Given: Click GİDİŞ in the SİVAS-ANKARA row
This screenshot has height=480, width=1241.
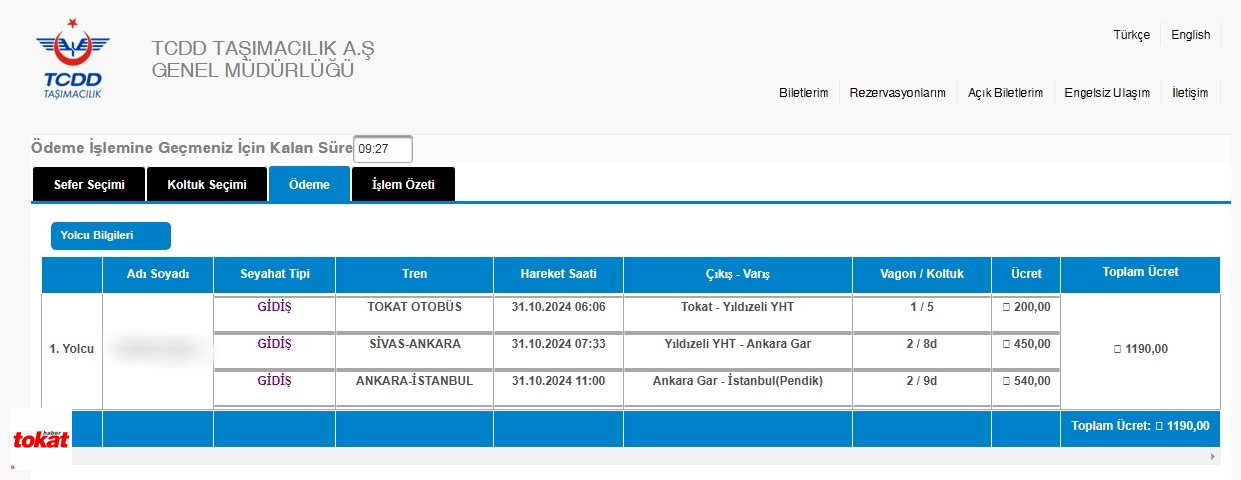Looking at the screenshot, I should (x=274, y=344).
